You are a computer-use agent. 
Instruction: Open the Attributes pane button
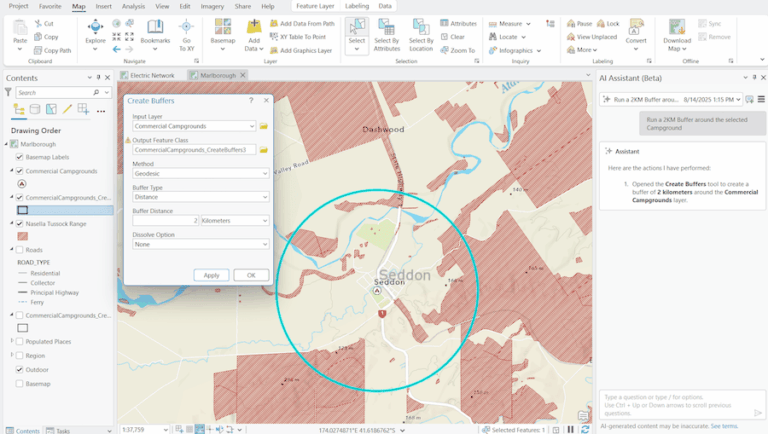458,24
